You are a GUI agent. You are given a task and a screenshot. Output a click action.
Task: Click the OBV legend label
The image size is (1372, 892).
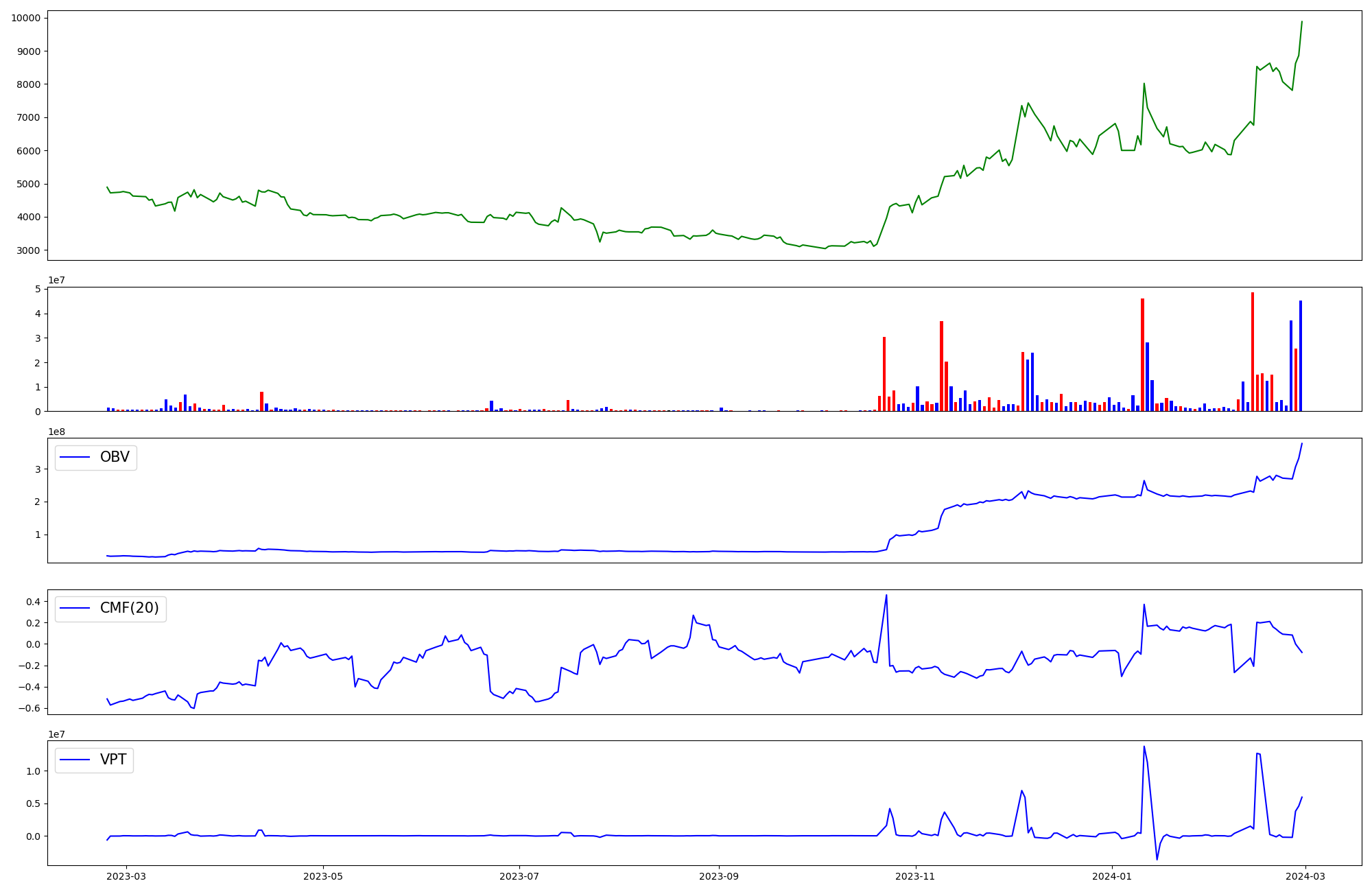point(115,457)
